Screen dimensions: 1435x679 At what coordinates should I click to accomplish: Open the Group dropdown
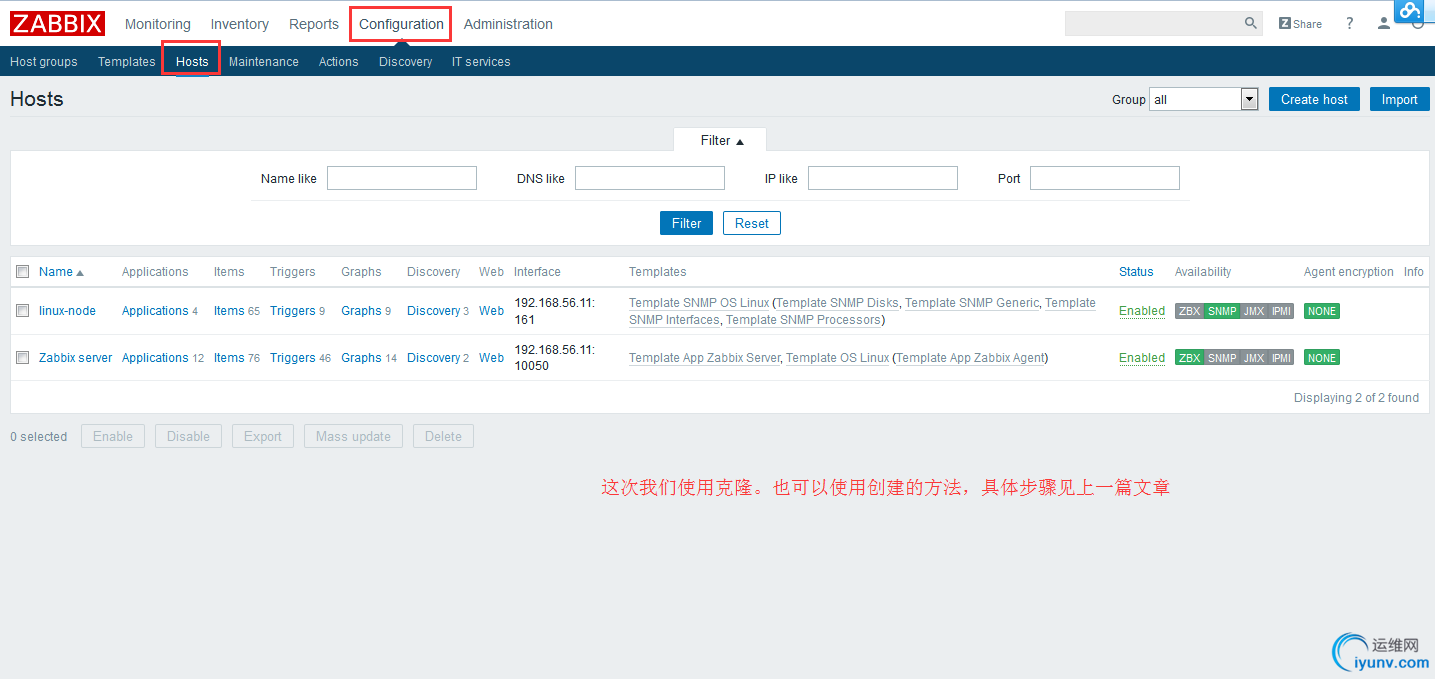(1204, 99)
